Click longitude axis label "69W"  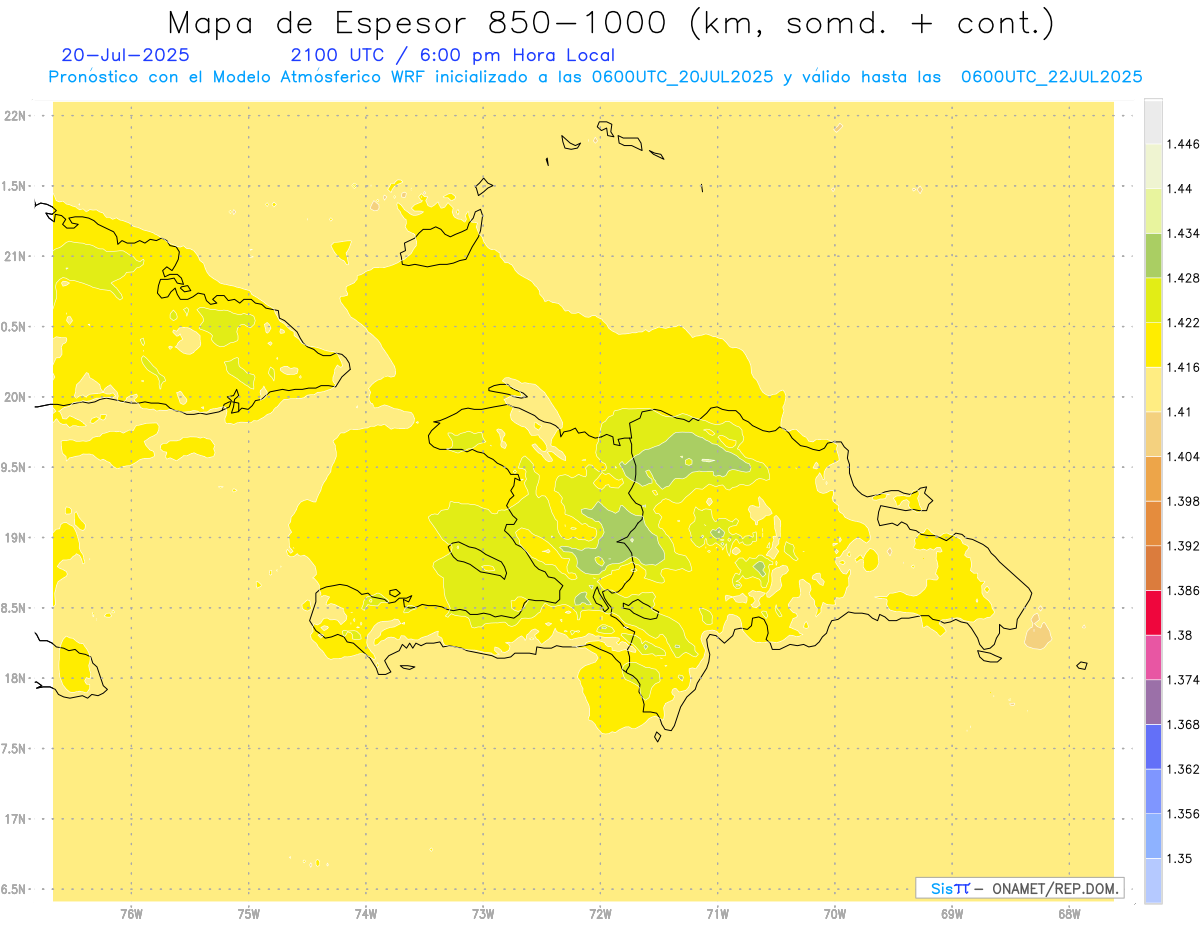[952, 913]
